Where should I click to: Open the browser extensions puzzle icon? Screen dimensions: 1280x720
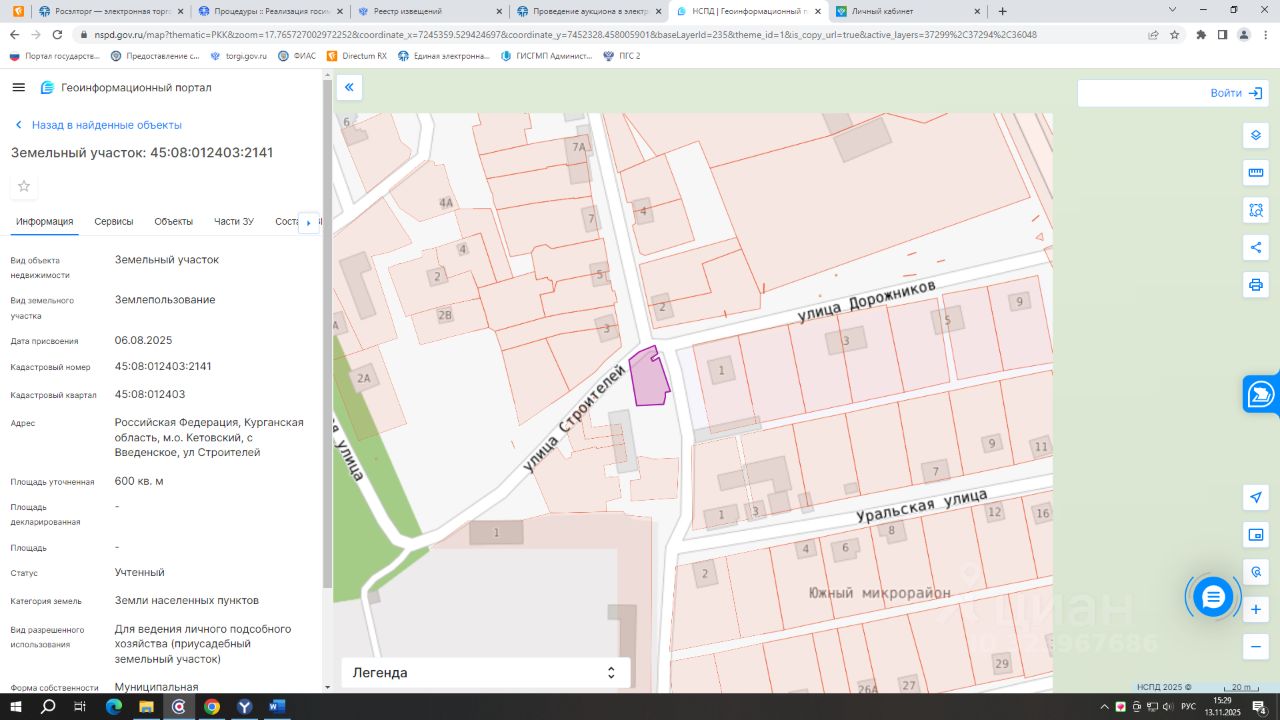click(1201, 34)
